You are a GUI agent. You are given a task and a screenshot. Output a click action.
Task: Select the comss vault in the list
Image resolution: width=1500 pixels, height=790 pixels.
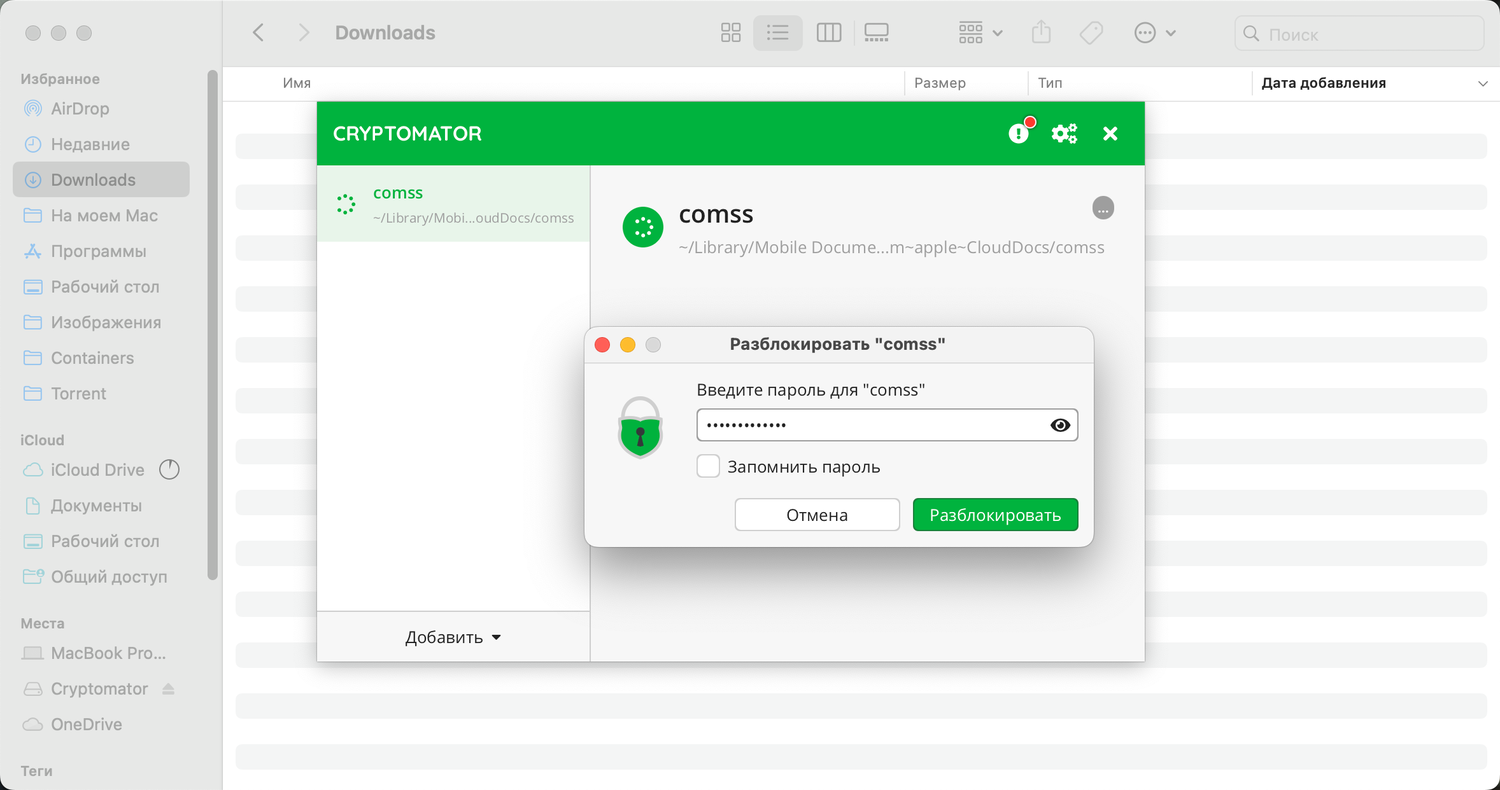coord(453,204)
